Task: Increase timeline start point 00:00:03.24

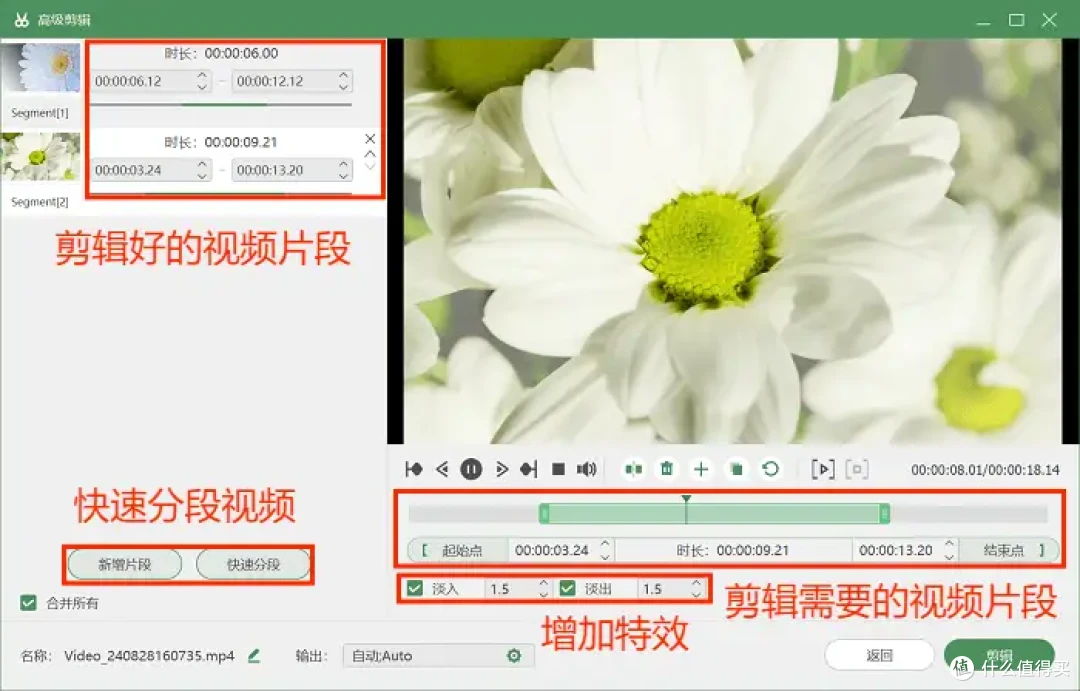Action: (605, 544)
